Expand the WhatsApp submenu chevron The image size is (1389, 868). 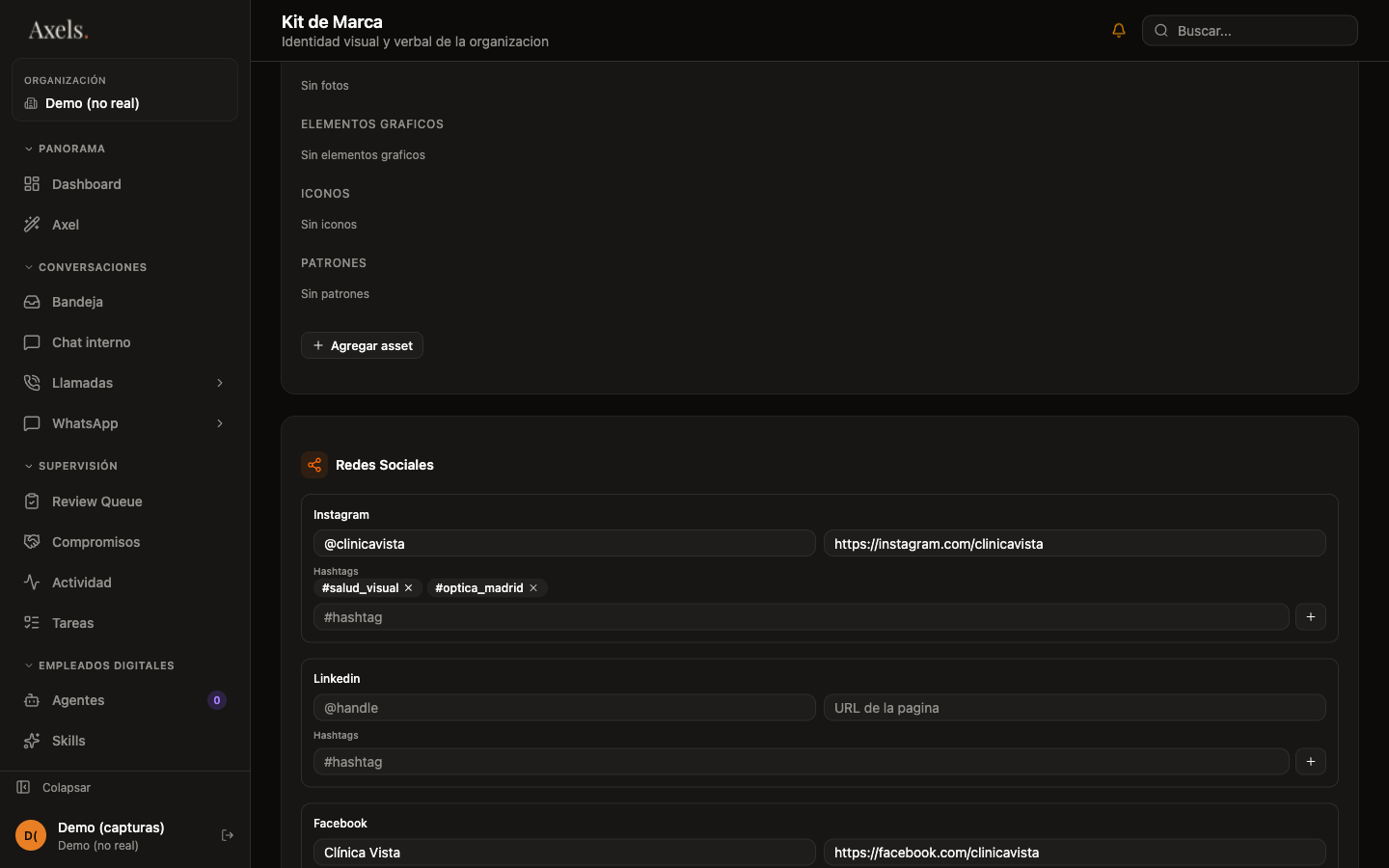pyautogui.click(x=220, y=423)
